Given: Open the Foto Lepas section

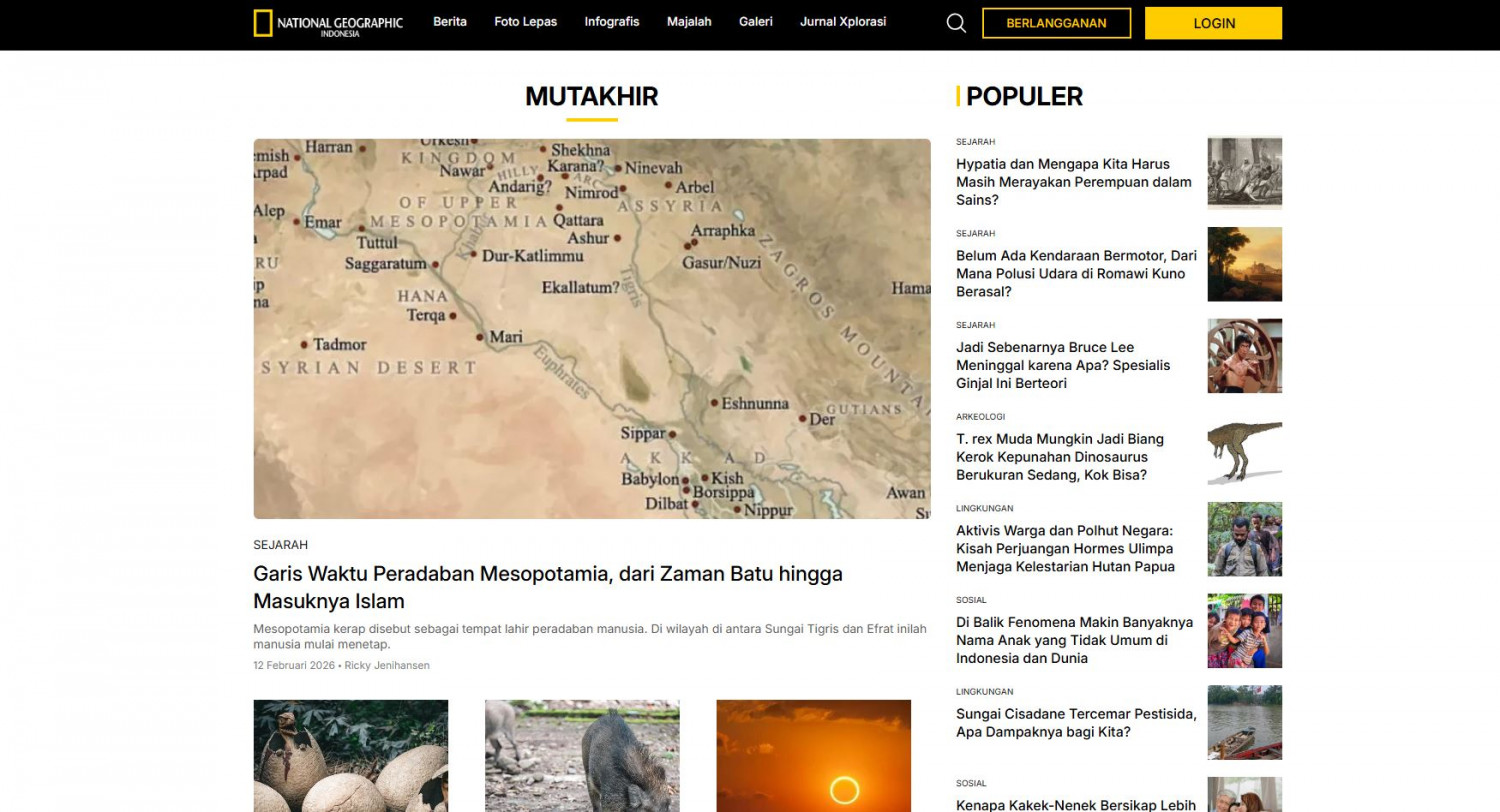Looking at the screenshot, I should 525,21.
